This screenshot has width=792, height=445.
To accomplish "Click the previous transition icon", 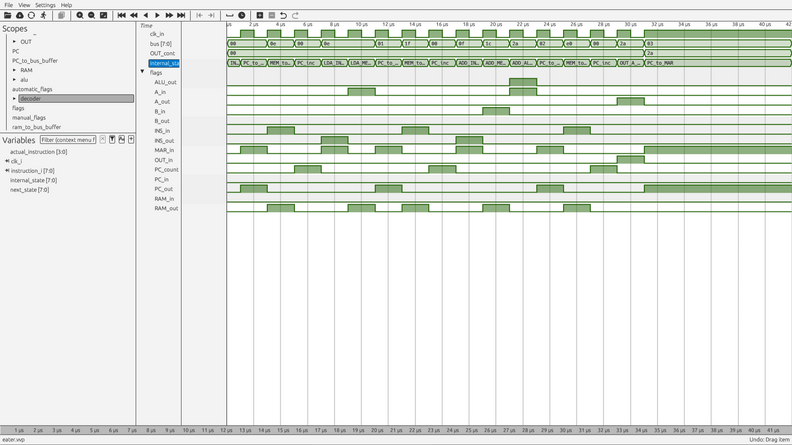I will coord(200,15).
